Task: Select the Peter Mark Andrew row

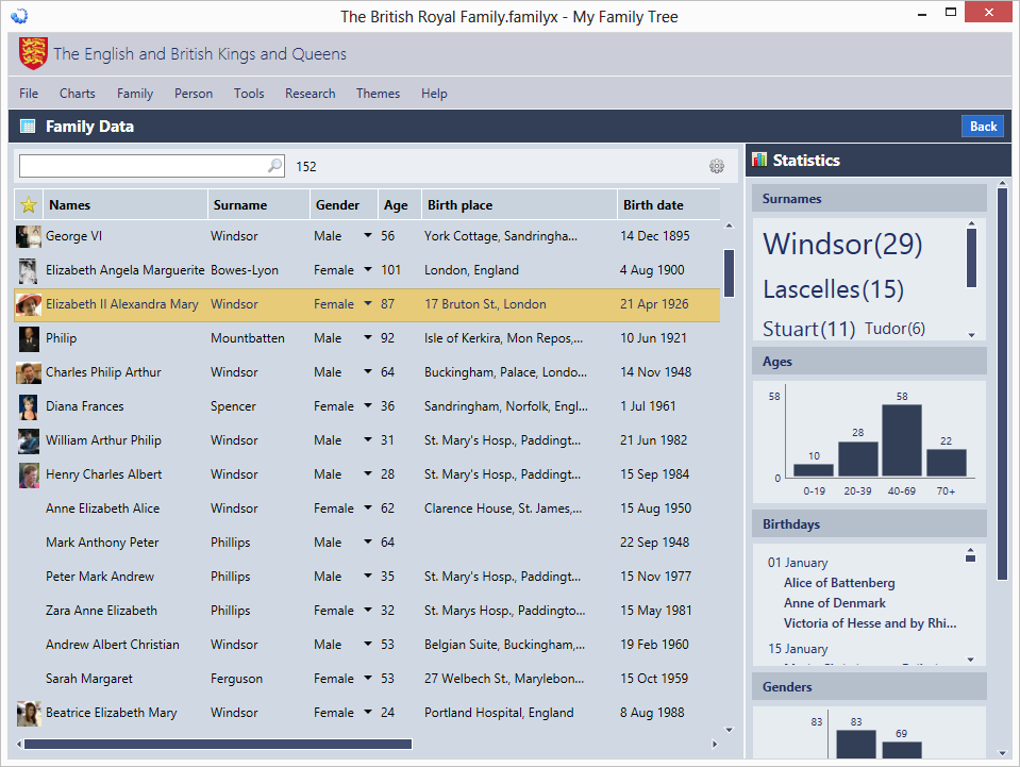Action: [x=368, y=576]
